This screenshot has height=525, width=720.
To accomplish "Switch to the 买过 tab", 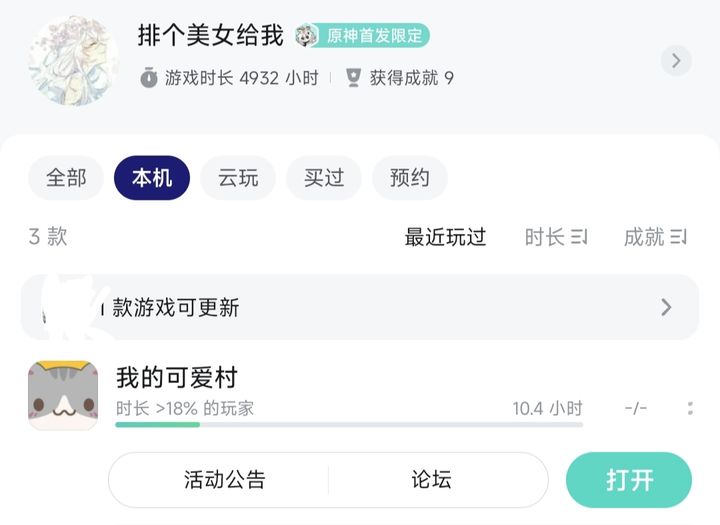I will pyautogui.click(x=324, y=178).
